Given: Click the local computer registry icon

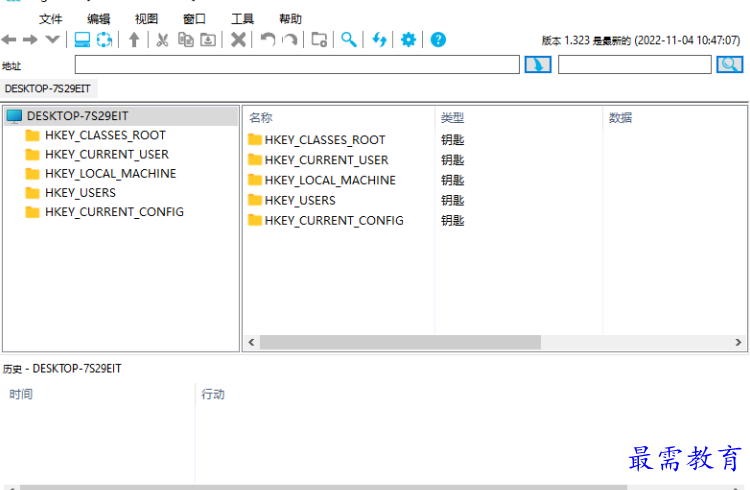Looking at the screenshot, I should click(82, 40).
